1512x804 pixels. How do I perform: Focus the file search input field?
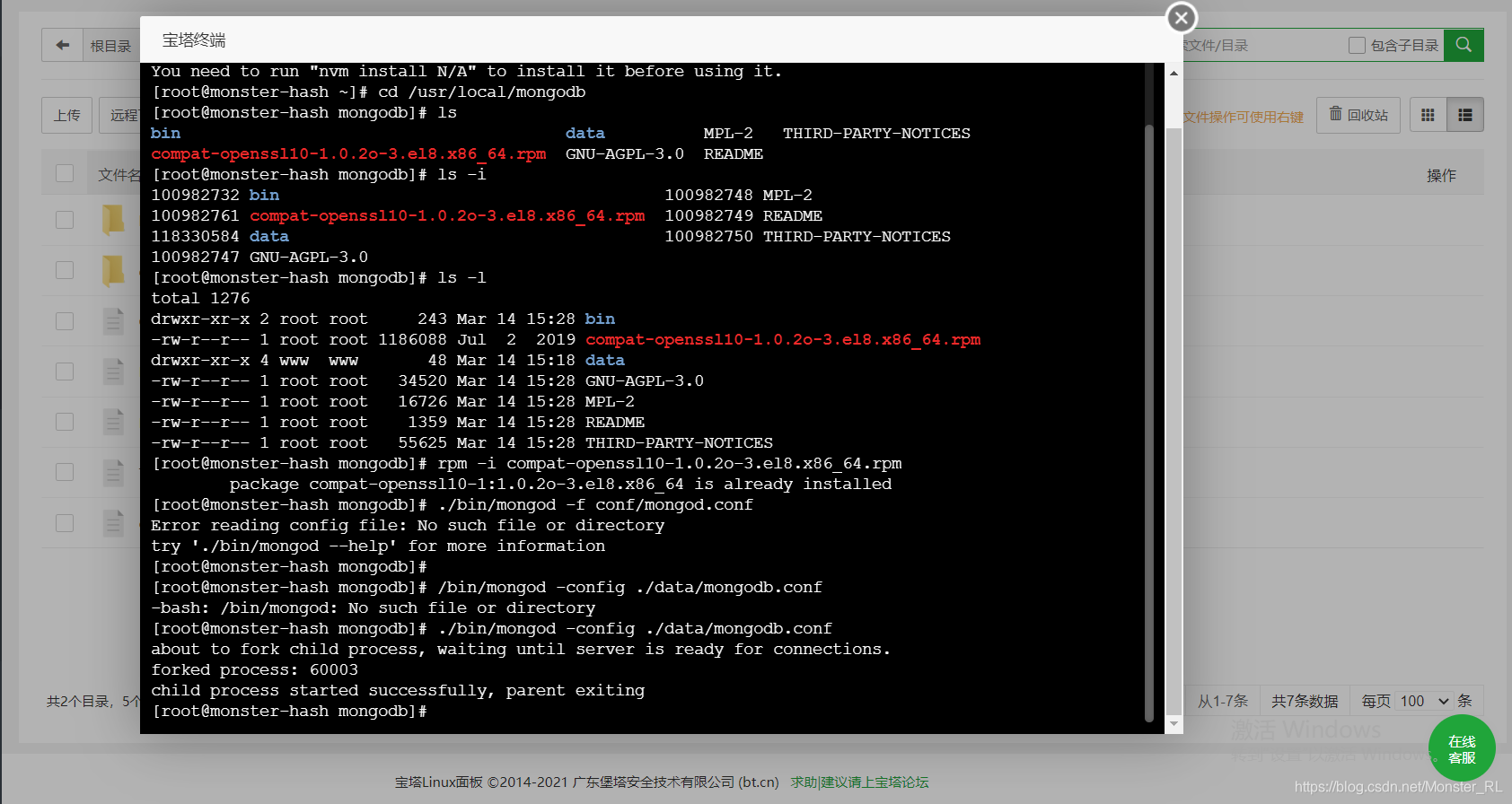pos(1257,45)
